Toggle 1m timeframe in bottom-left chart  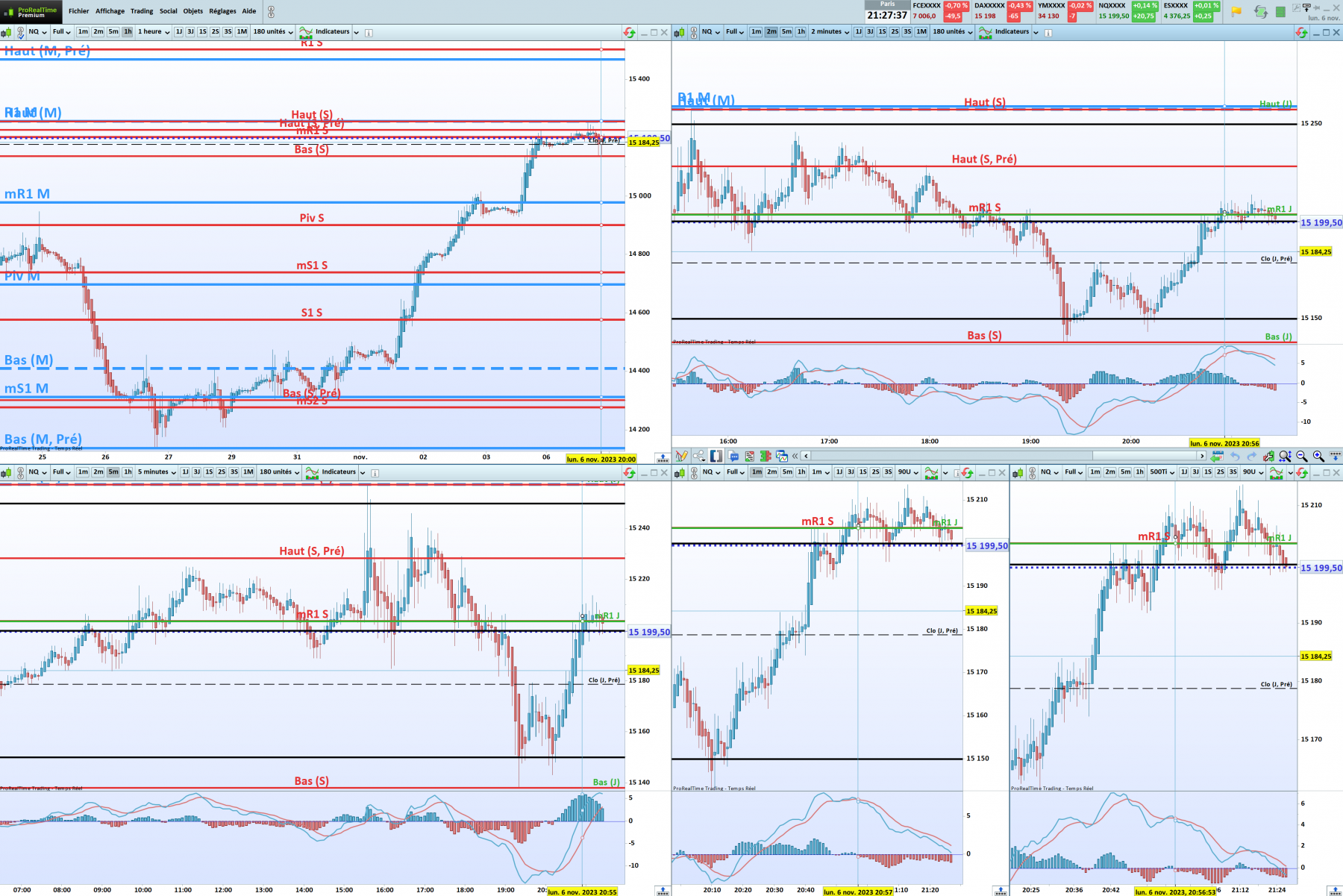(x=83, y=472)
